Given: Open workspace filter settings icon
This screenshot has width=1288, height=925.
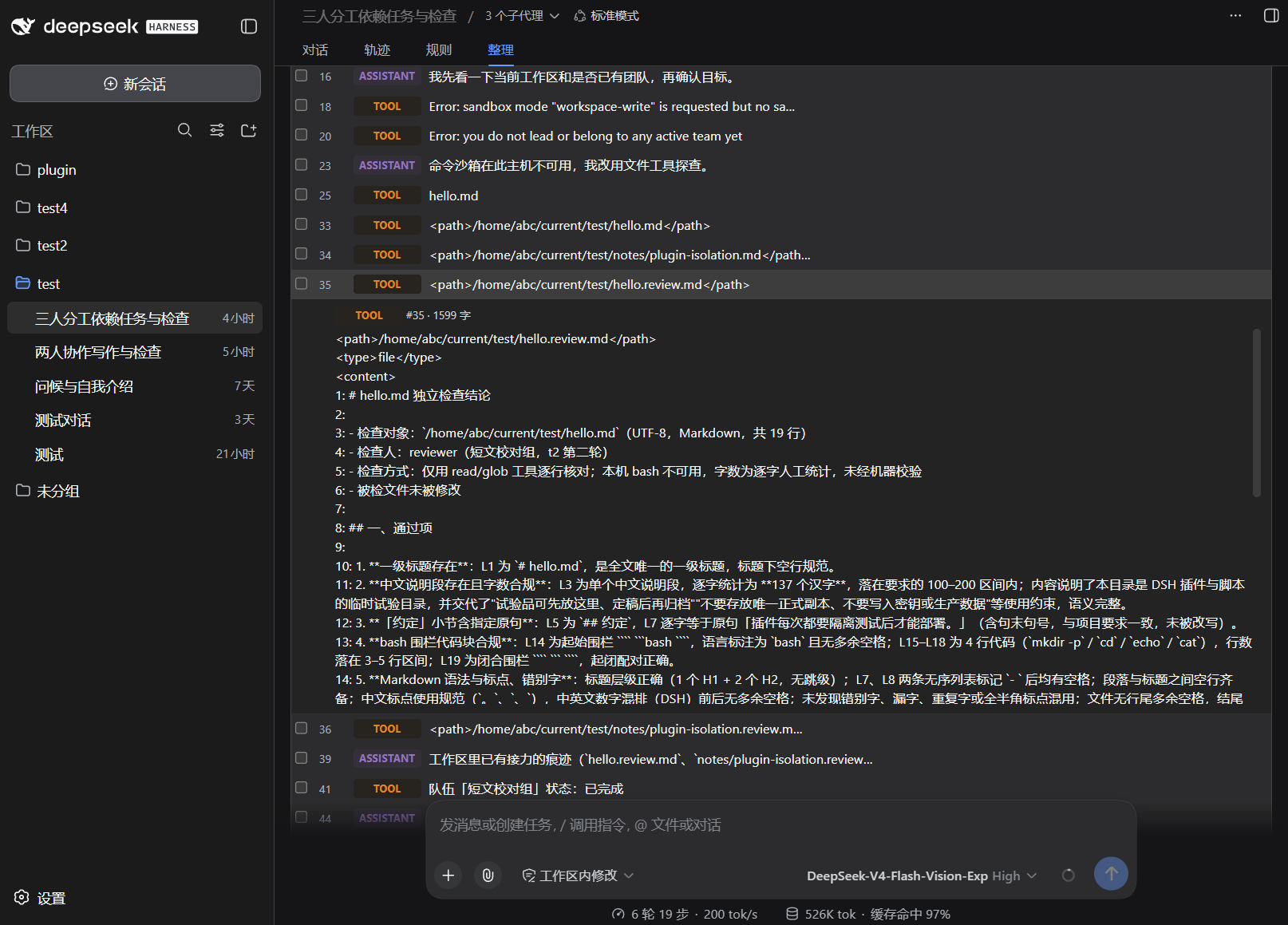Looking at the screenshot, I should pyautogui.click(x=217, y=130).
